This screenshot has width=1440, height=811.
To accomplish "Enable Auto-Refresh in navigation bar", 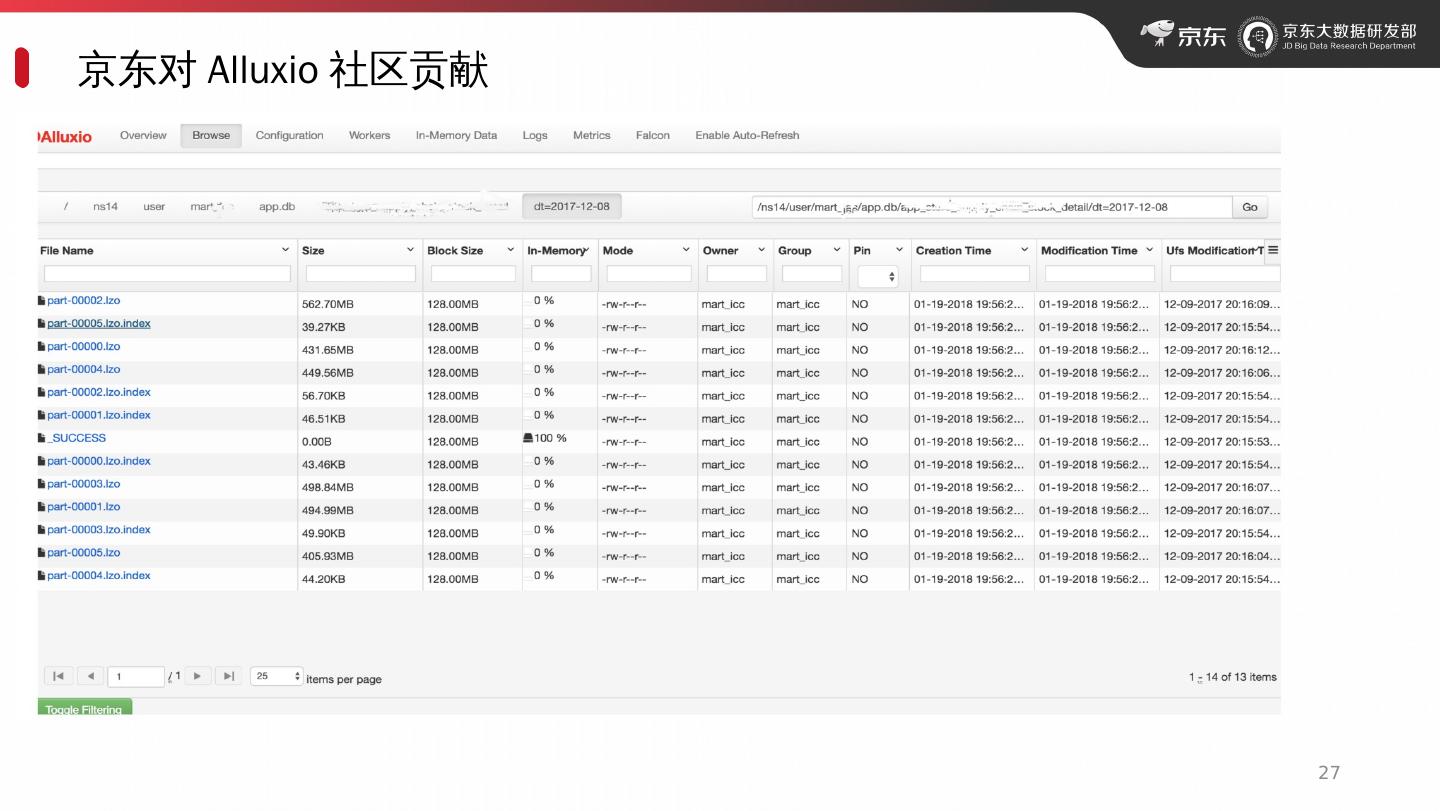I will click(747, 136).
